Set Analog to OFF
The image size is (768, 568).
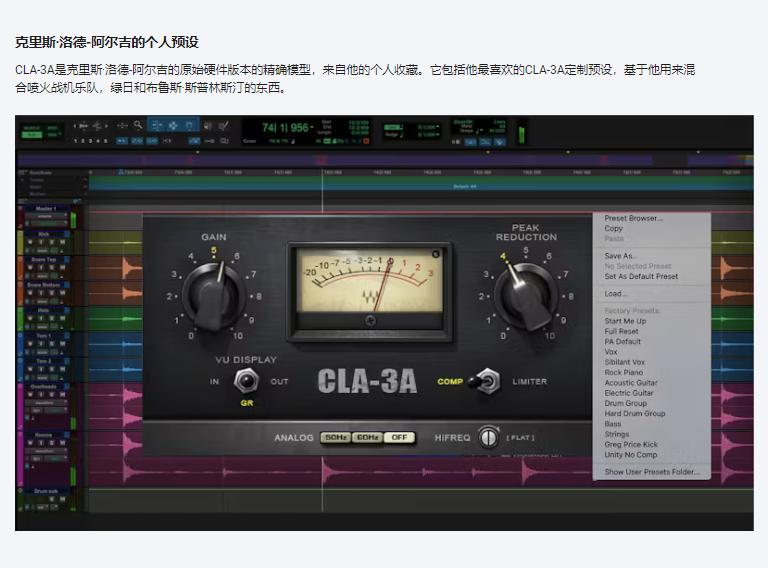coord(399,437)
